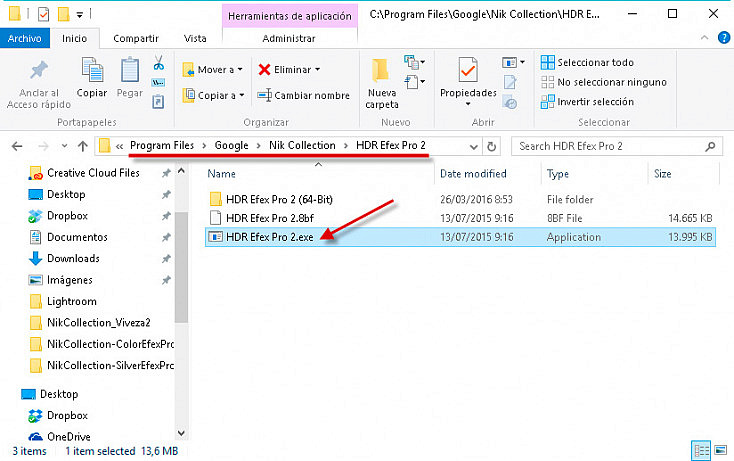Switch to the Vista ribbon tab

[x=195, y=38]
